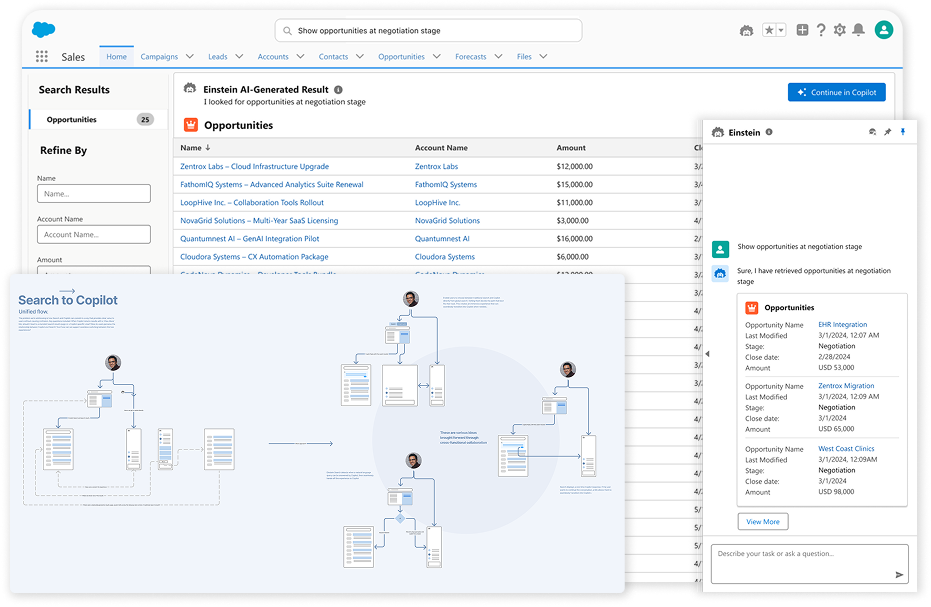The width and height of the screenshot is (931, 607).
Task: Open the Setup gear icon
Action: tap(840, 31)
